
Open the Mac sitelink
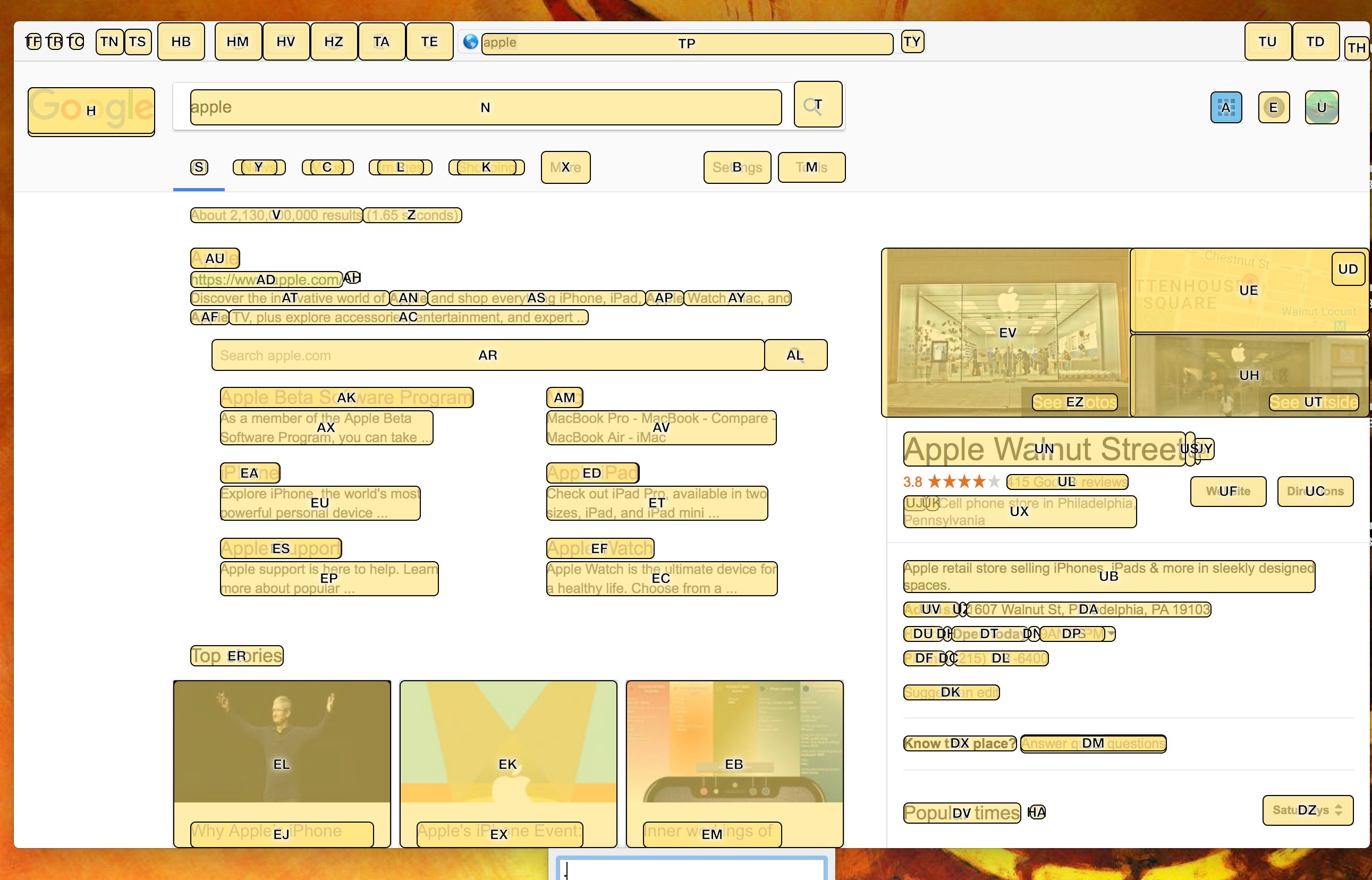coord(564,397)
